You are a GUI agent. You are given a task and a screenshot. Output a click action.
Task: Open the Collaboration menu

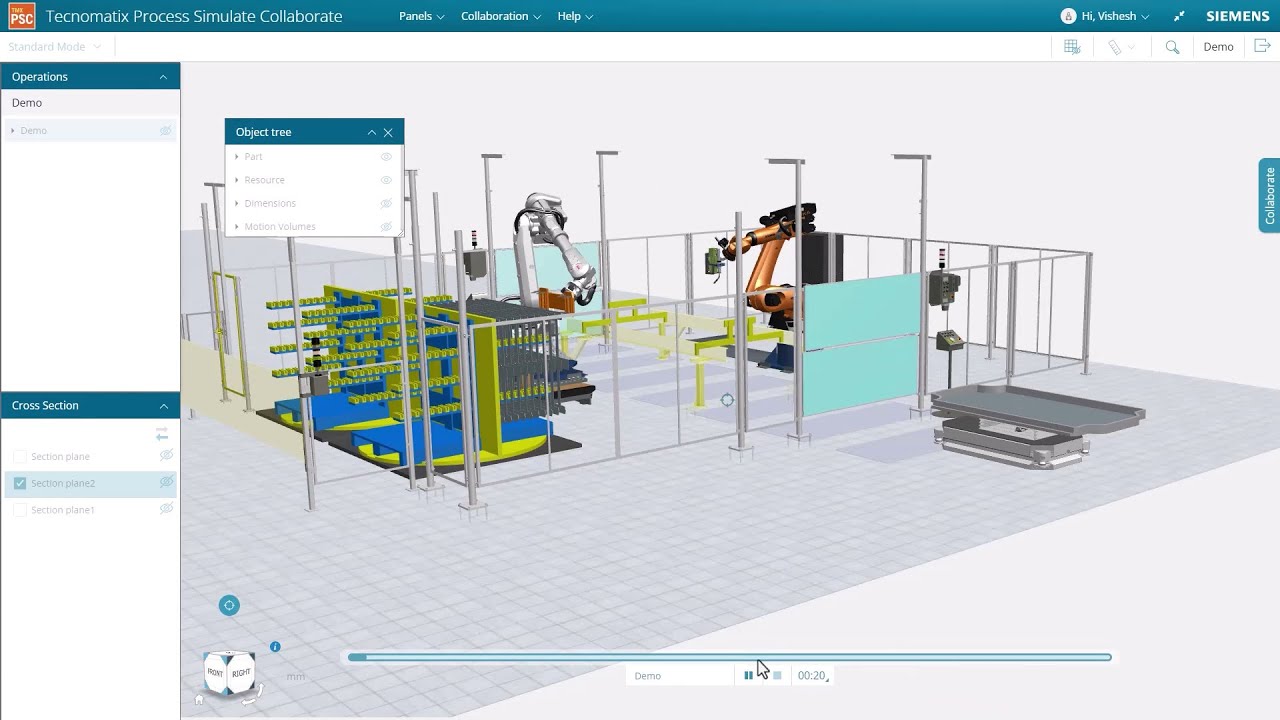[501, 16]
